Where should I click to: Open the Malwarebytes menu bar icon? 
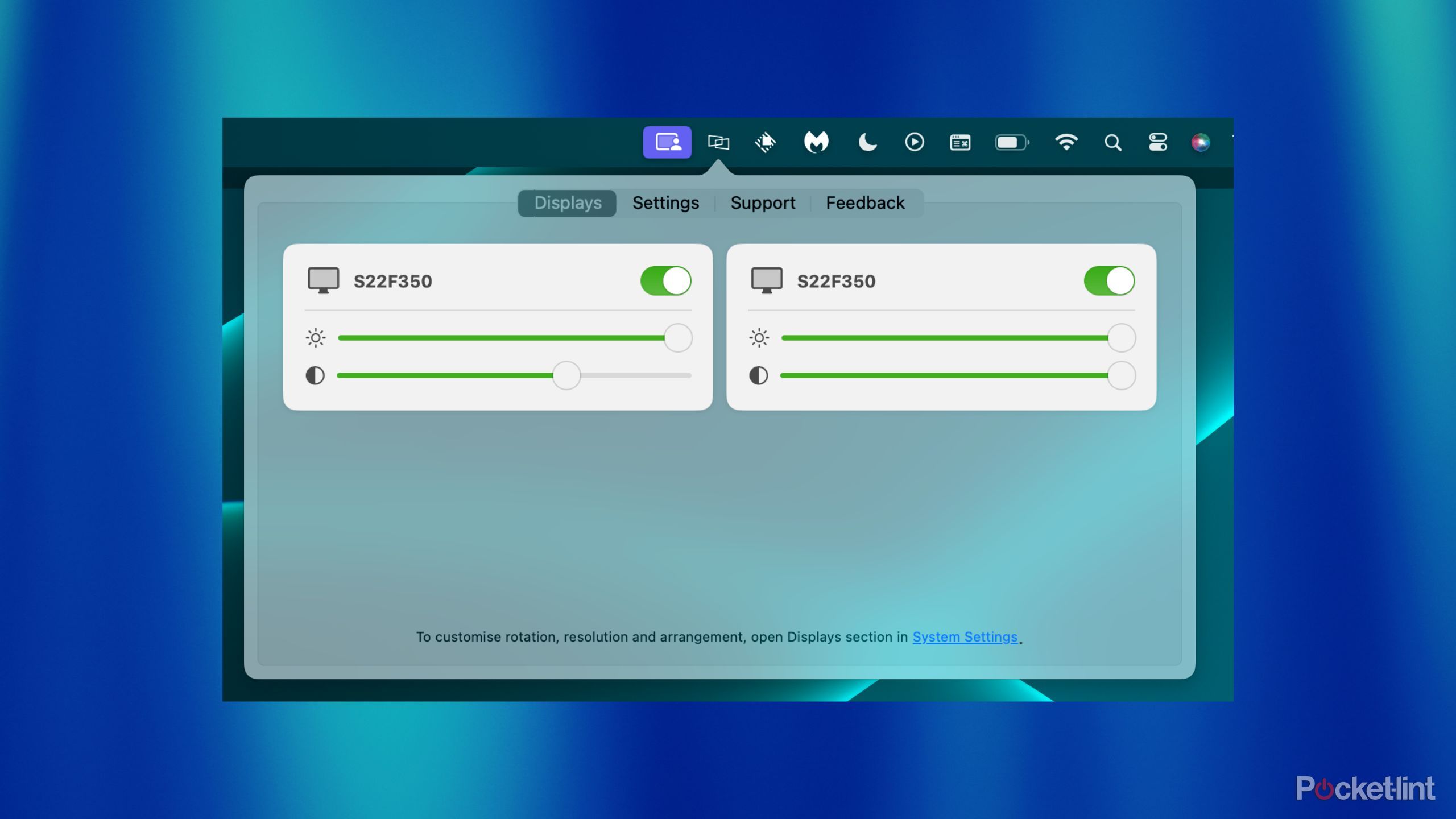816,142
